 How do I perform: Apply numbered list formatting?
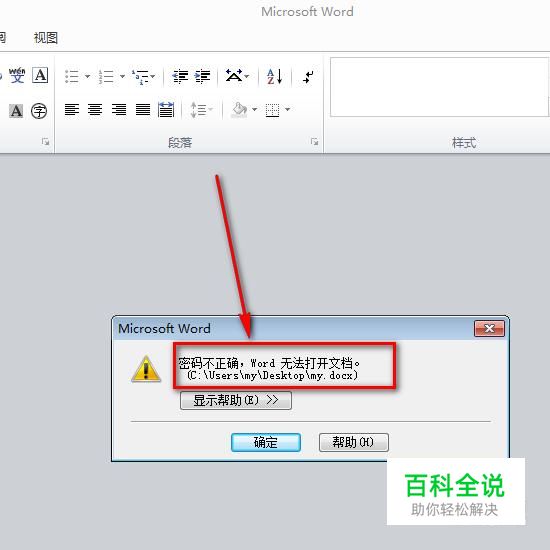click(x=106, y=76)
